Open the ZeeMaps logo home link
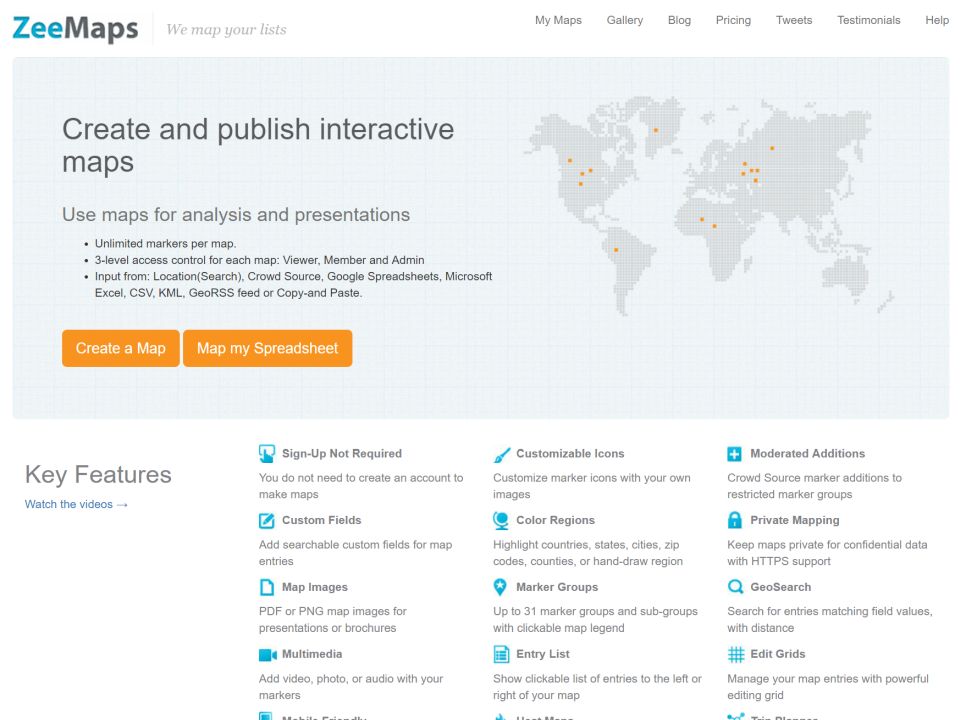960x720 pixels. click(x=75, y=28)
